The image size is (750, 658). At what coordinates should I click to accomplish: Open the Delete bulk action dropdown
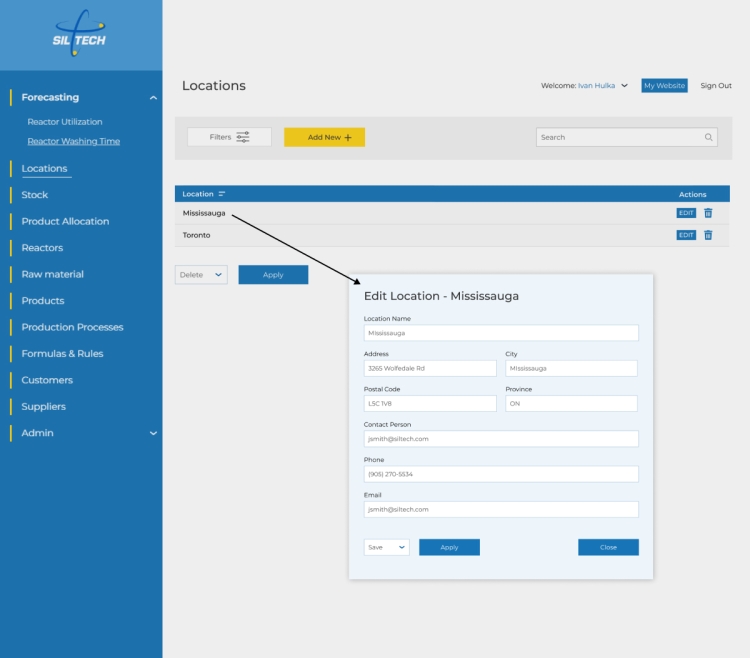[x=201, y=275]
